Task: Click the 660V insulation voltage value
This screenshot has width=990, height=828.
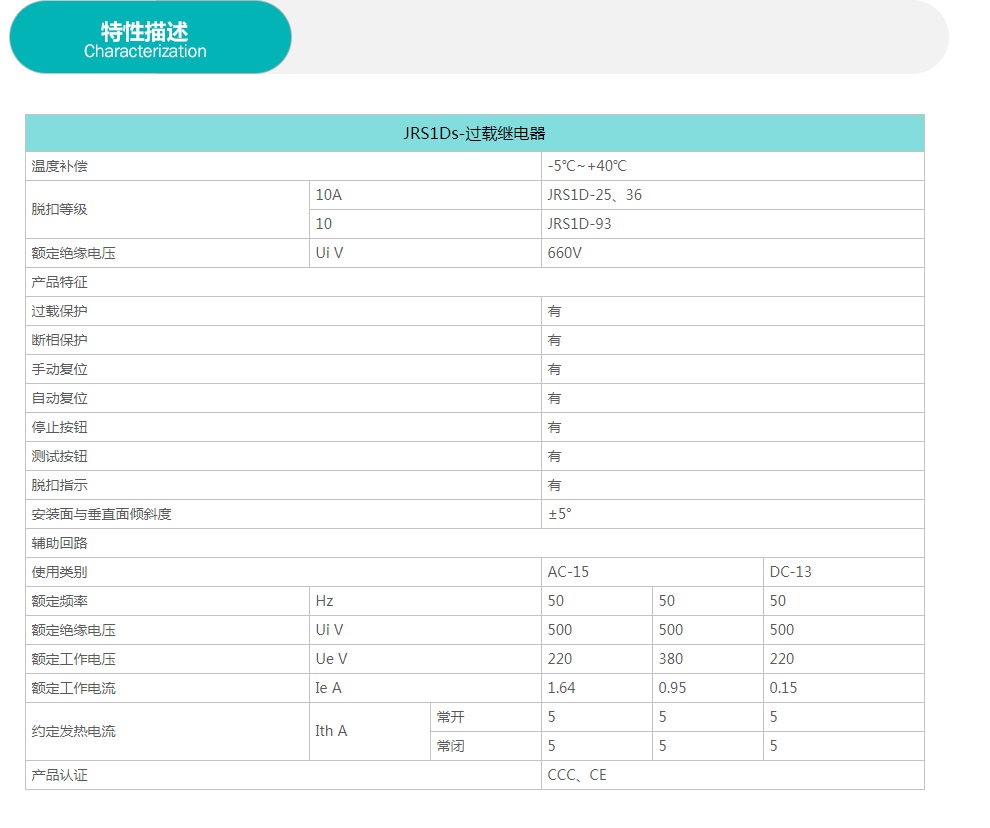Action: coord(564,253)
